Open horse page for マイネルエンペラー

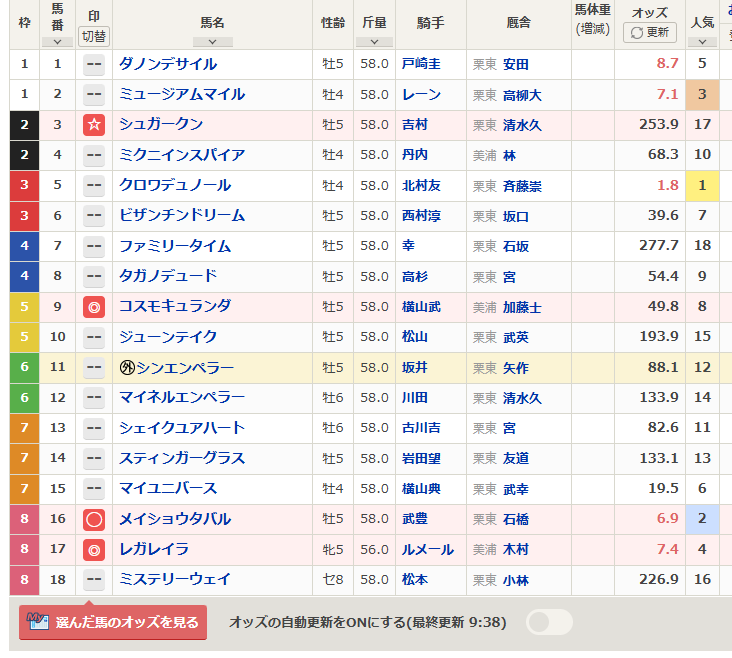182,397
